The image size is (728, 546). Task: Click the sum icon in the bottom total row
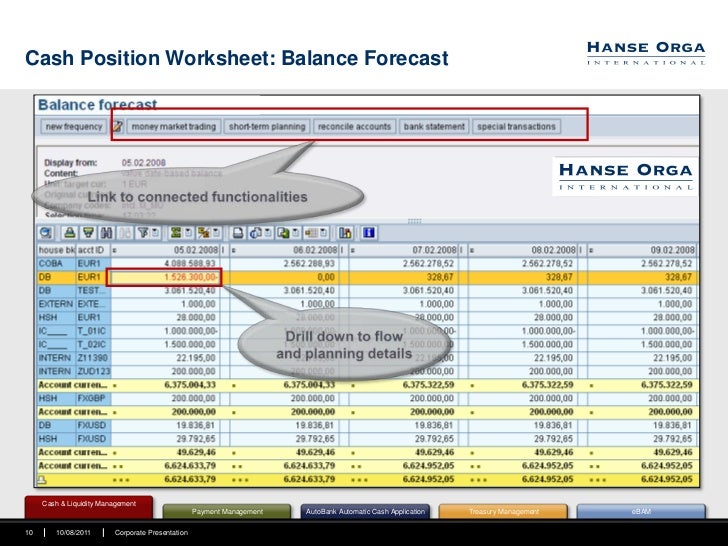(42, 480)
